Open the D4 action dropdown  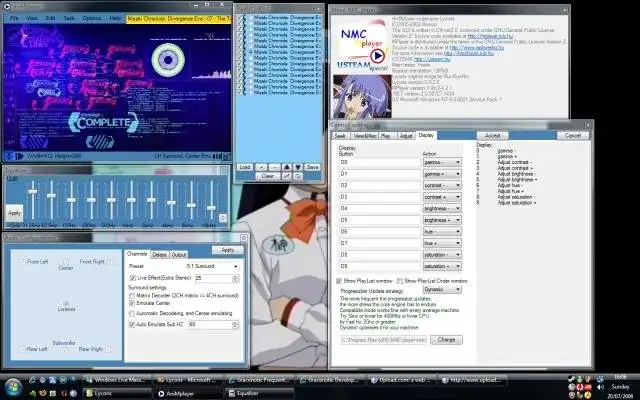click(x=442, y=208)
